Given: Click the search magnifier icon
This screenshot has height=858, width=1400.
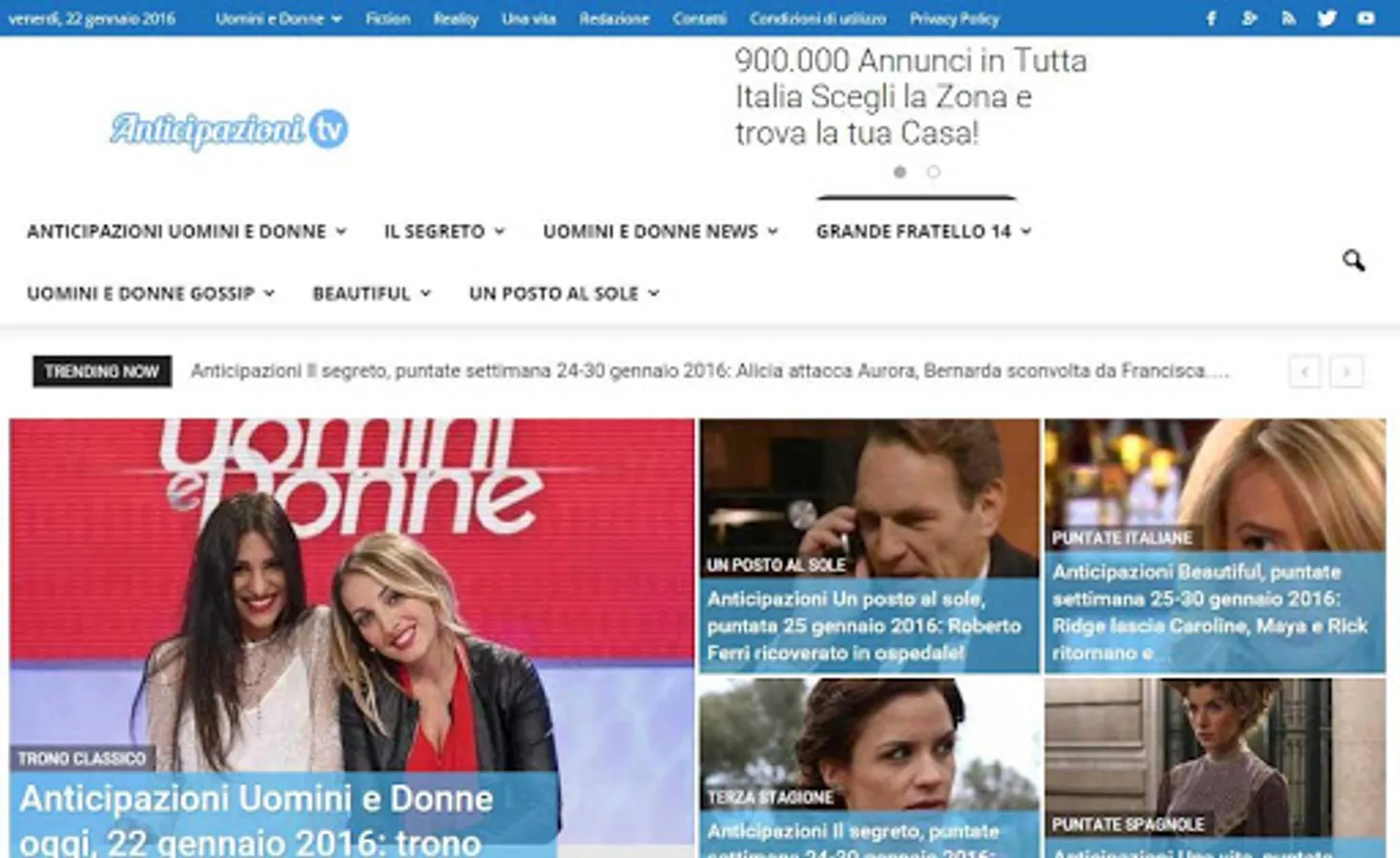Looking at the screenshot, I should (x=1353, y=260).
